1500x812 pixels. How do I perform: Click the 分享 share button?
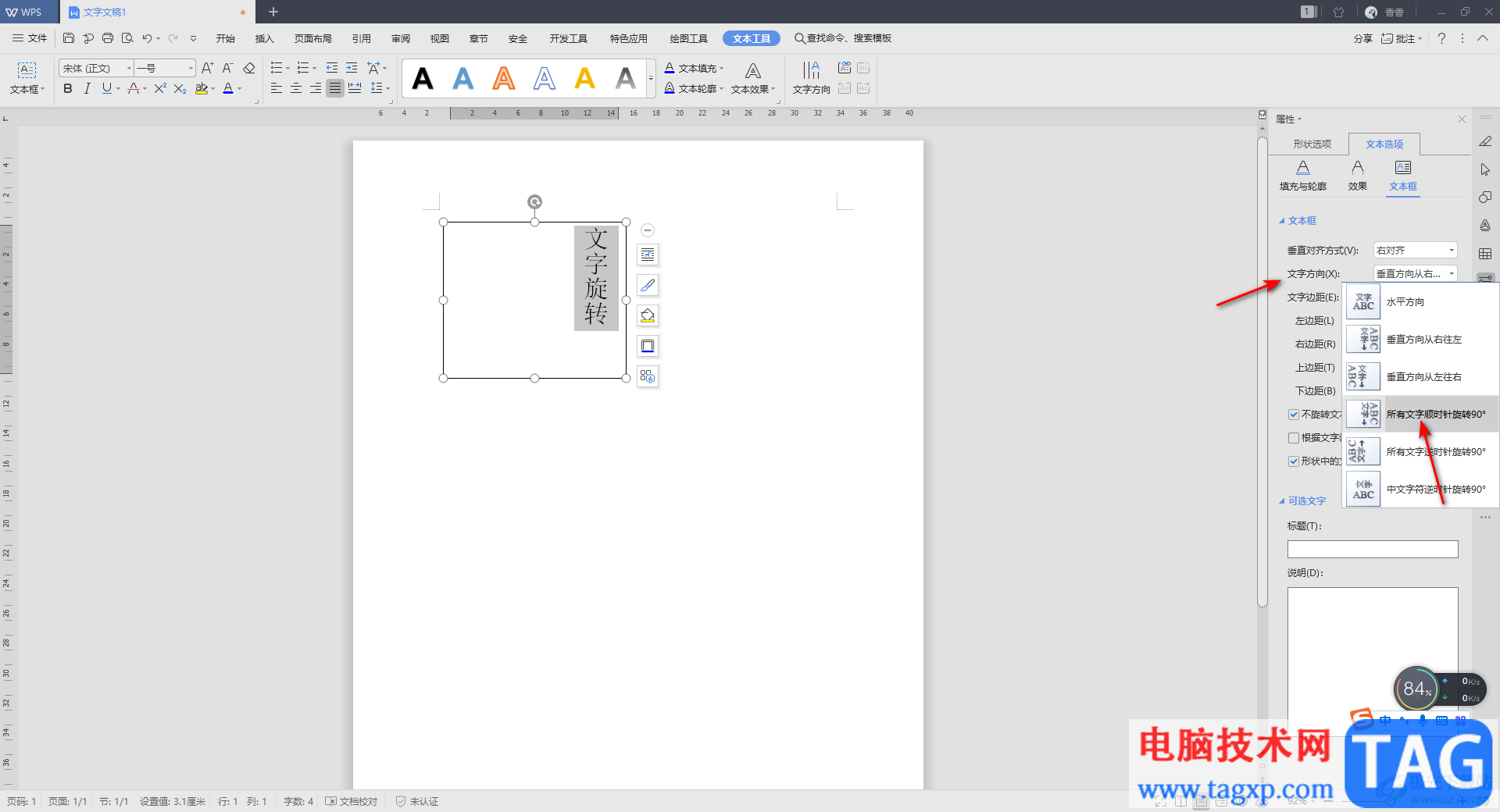point(1362,38)
